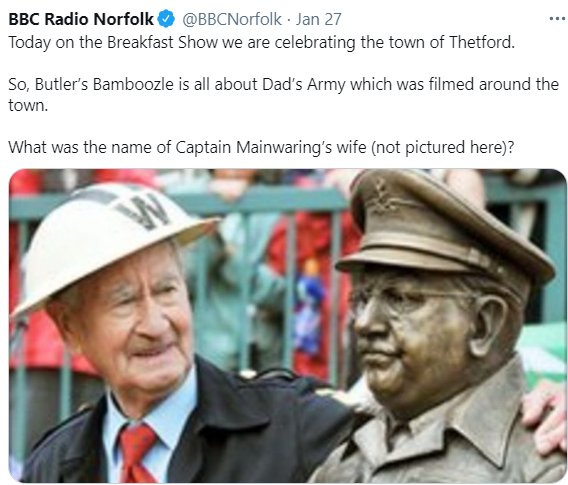This screenshot has width=568, height=485.
Task: Open the @BBCNorfolk handle link
Action: tap(232, 19)
